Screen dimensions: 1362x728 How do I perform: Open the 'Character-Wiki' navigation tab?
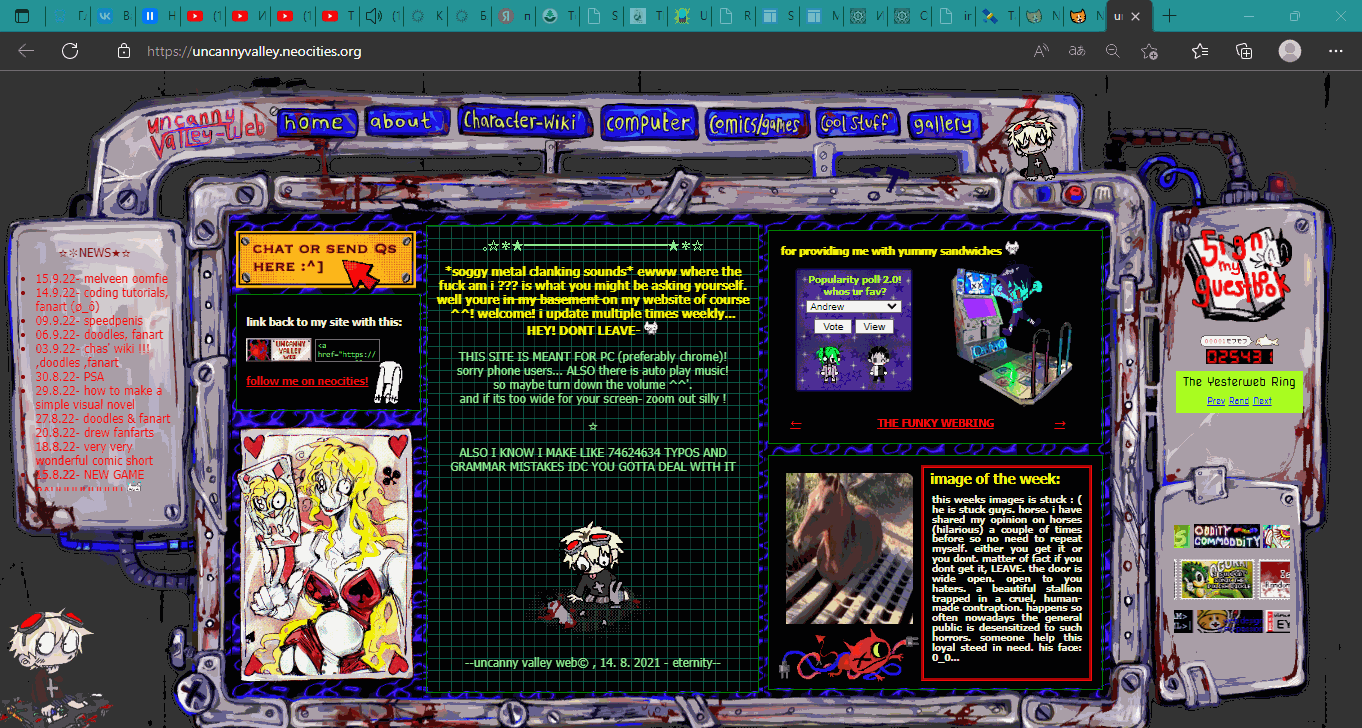tap(519, 122)
